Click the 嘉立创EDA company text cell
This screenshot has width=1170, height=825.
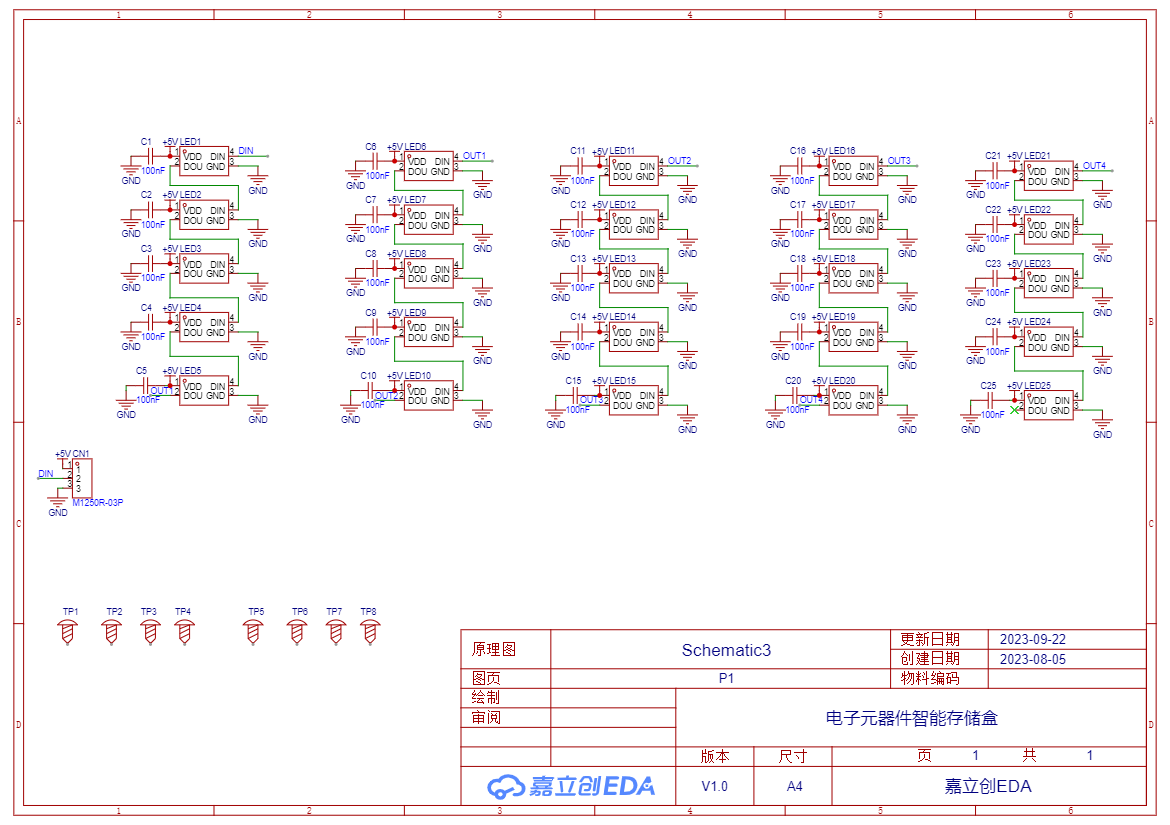[988, 786]
